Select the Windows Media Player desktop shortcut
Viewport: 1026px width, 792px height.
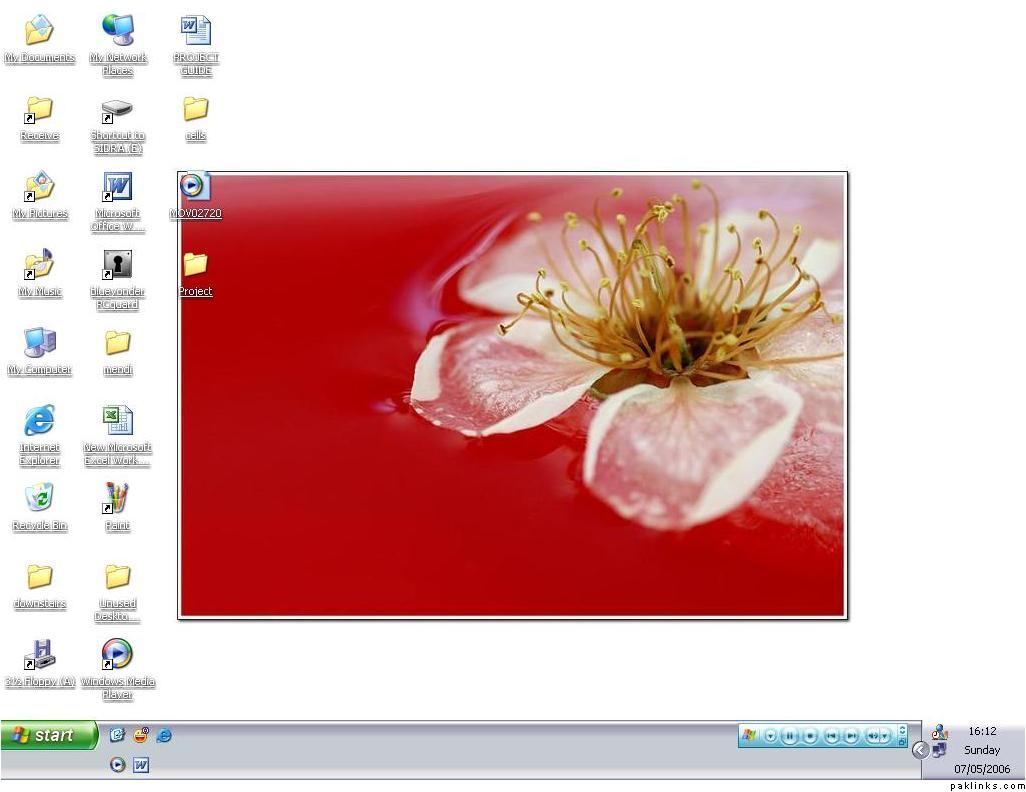pyautogui.click(x=117, y=655)
